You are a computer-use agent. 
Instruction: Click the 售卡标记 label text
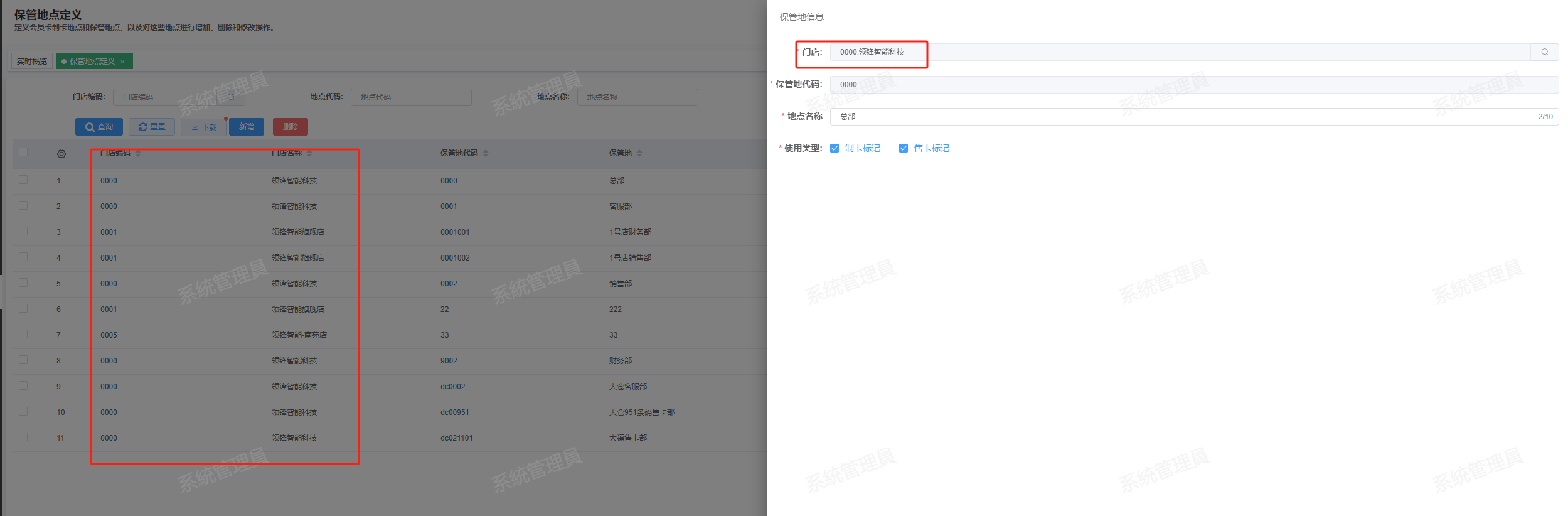pos(932,148)
